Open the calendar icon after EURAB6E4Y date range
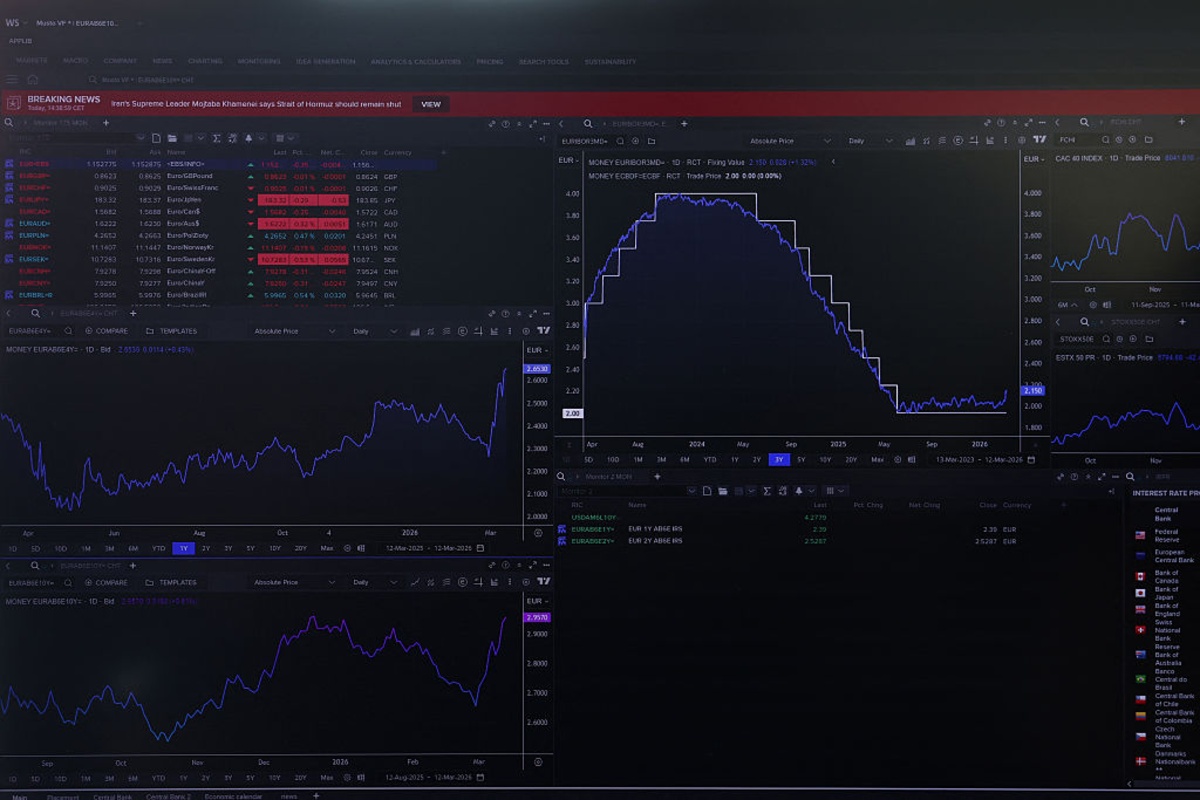Screen dimensions: 1200x800 tap(480, 548)
